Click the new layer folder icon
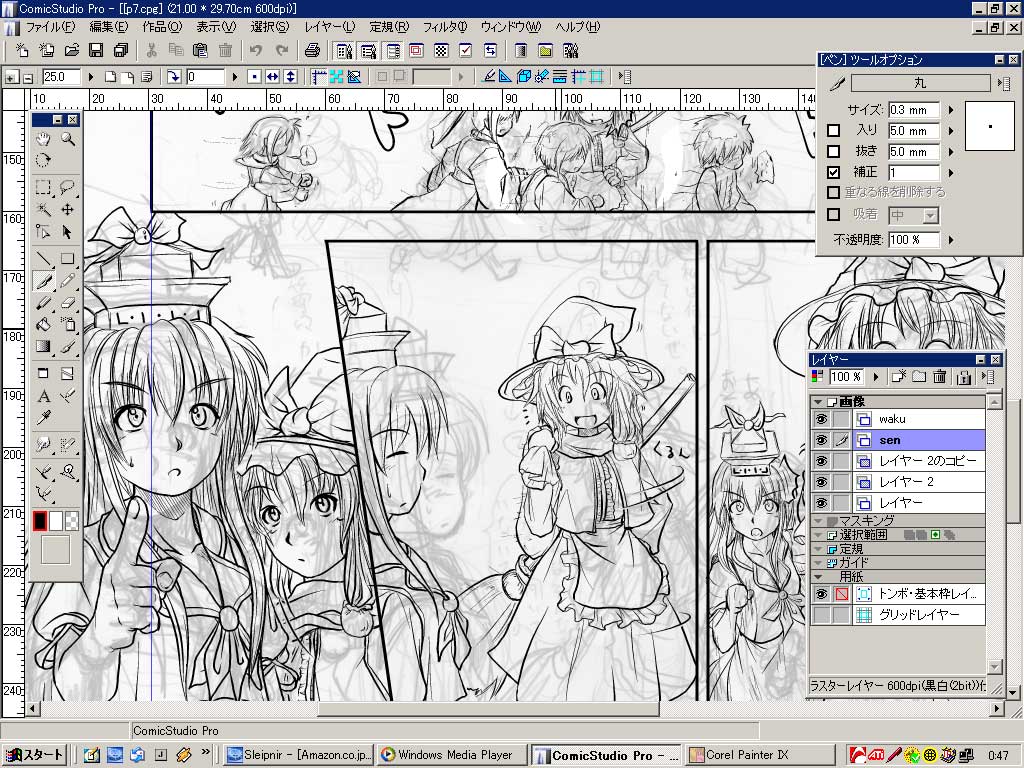 (x=919, y=377)
